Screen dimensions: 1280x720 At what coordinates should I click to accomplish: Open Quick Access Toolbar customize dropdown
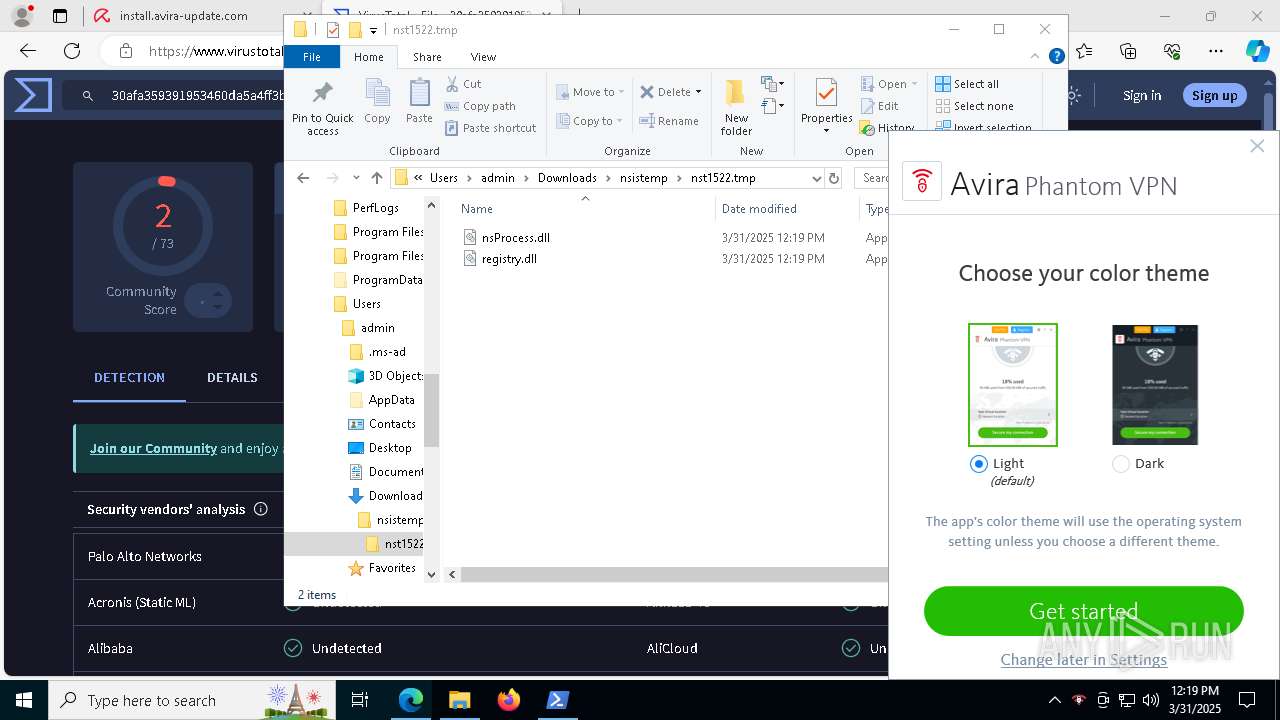click(x=373, y=31)
